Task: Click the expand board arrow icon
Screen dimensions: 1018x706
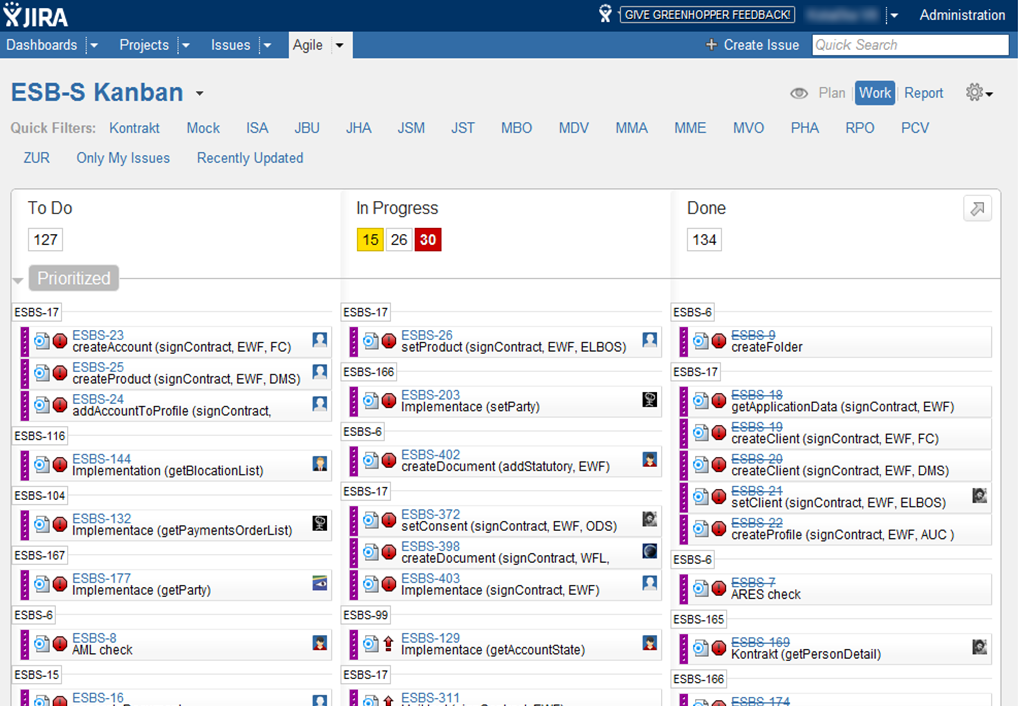Action: (977, 208)
